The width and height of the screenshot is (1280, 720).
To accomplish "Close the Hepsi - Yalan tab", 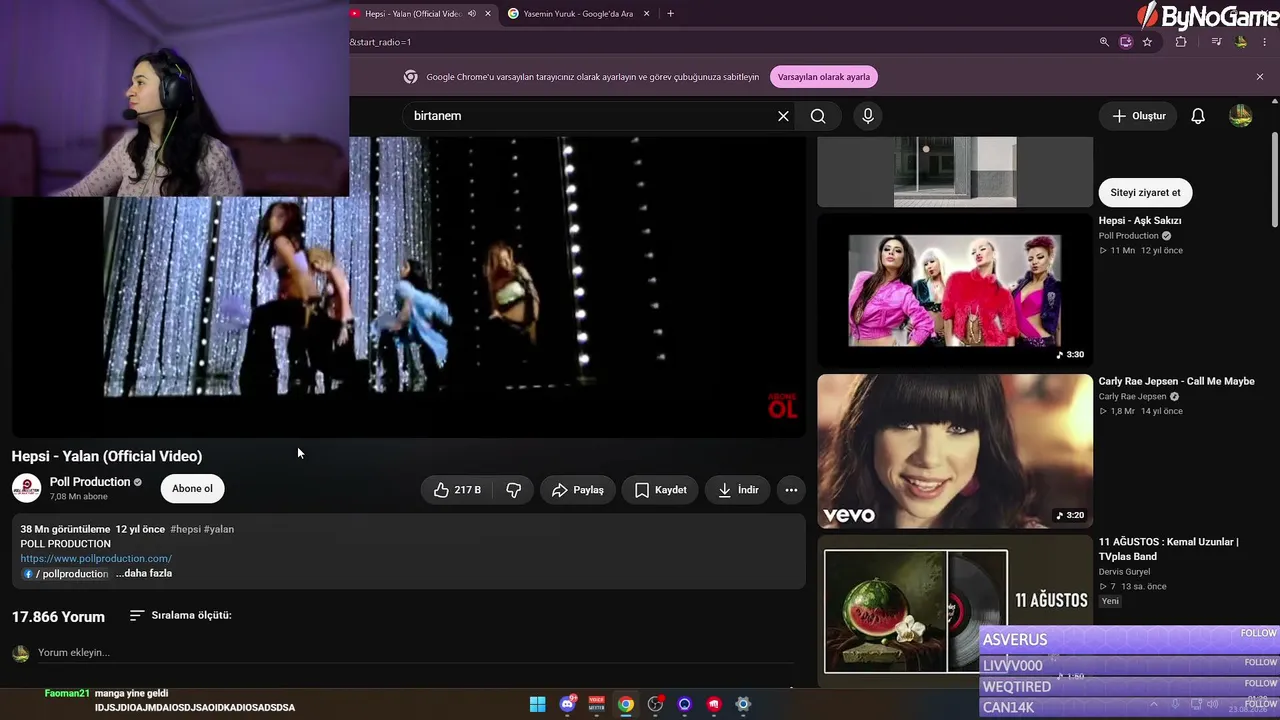I will click(x=488, y=14).
